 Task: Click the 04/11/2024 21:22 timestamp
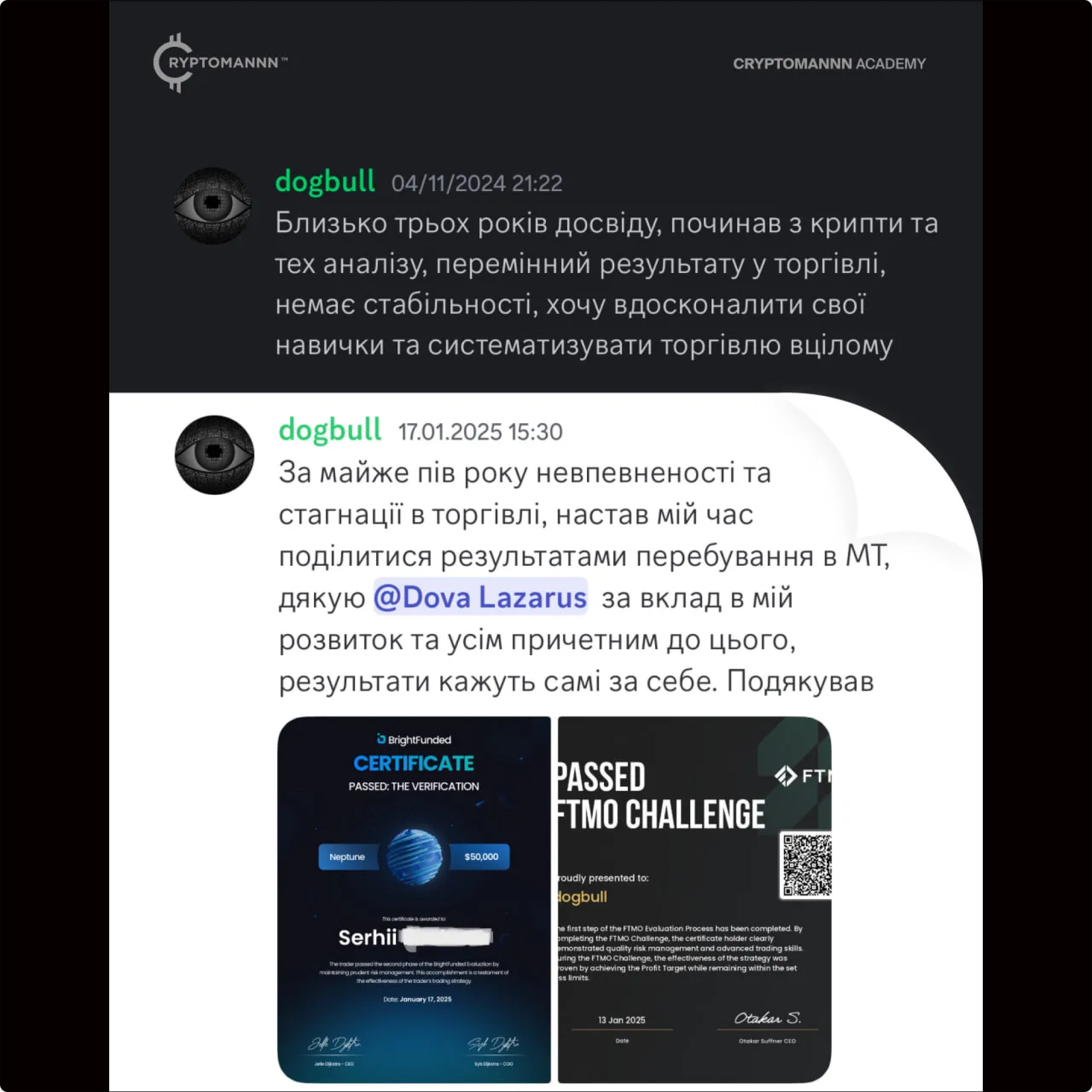(477, 184)
